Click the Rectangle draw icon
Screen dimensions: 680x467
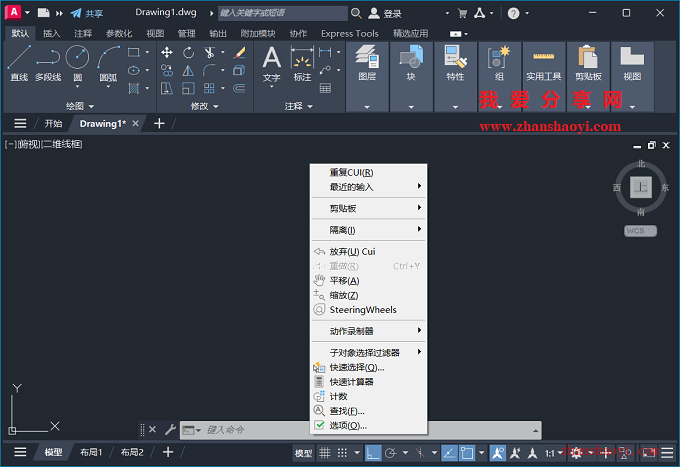pyautogui.click(x=134, y=52)
